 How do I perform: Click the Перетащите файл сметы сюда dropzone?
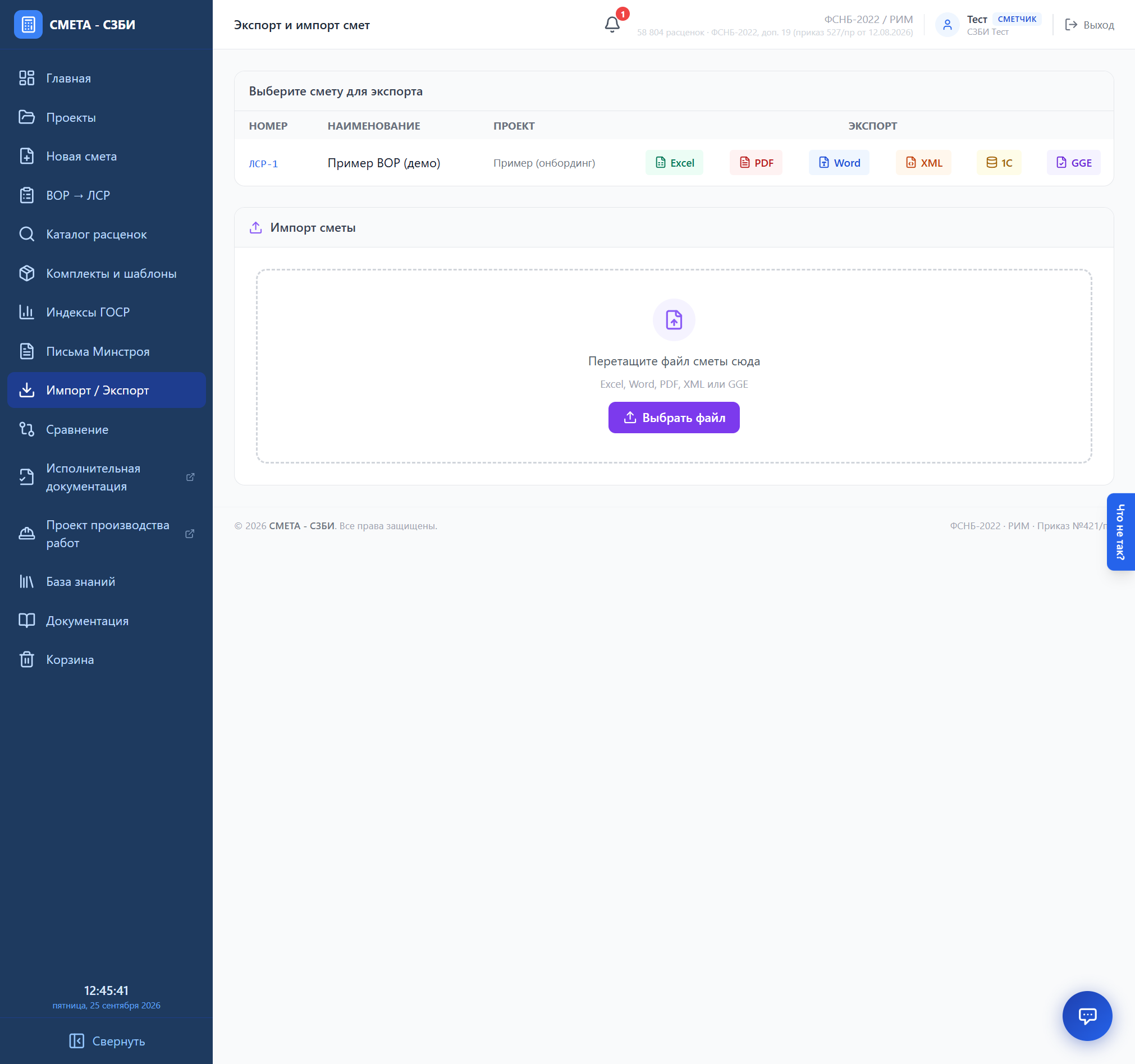tap(674, 366)
